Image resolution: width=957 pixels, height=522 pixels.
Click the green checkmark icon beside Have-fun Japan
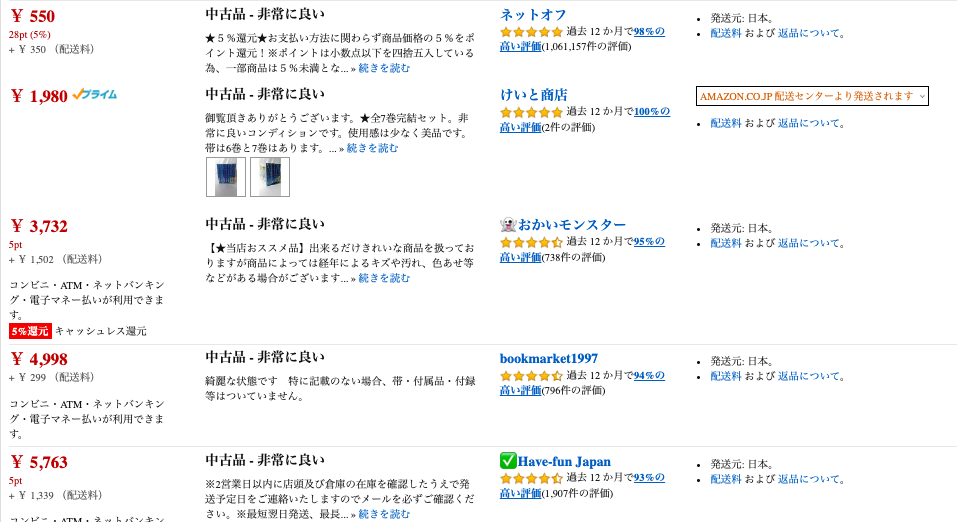click(x=508, y=461)
